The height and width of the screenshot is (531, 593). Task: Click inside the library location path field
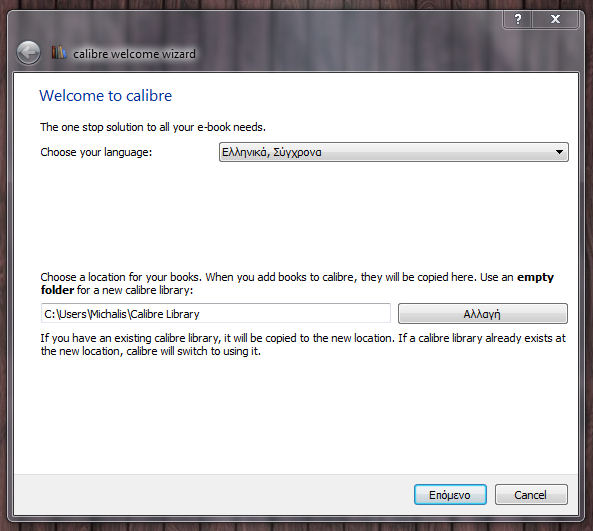(x=216, y=314)
